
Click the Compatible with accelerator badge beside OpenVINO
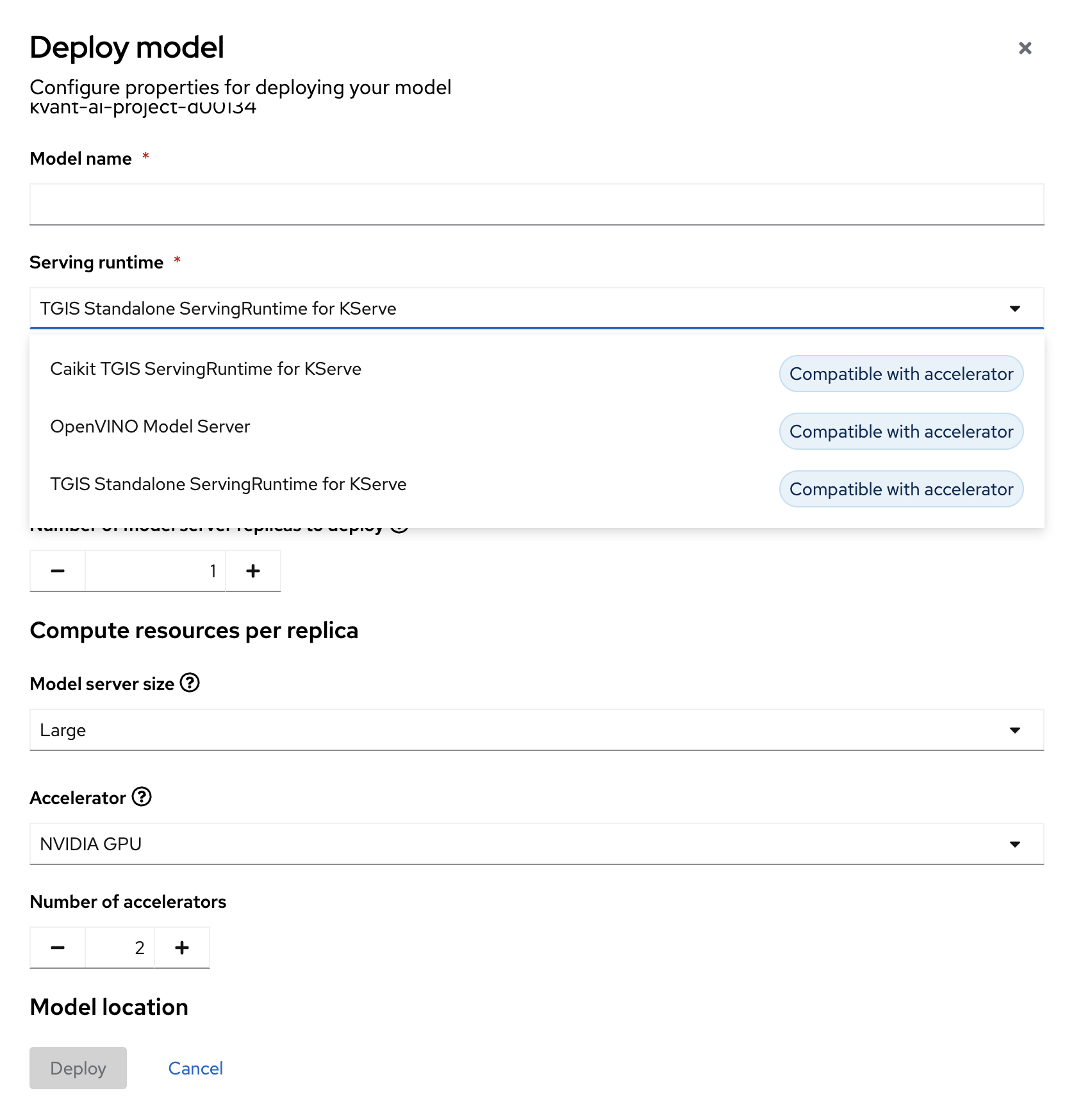(900, 431)
